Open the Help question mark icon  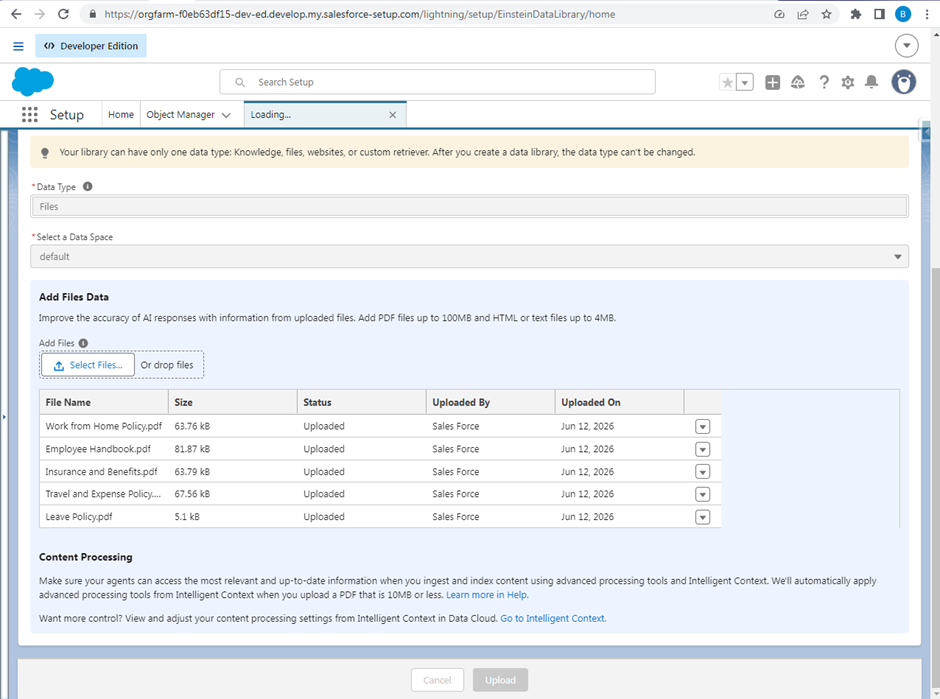[x=824, y=83]
